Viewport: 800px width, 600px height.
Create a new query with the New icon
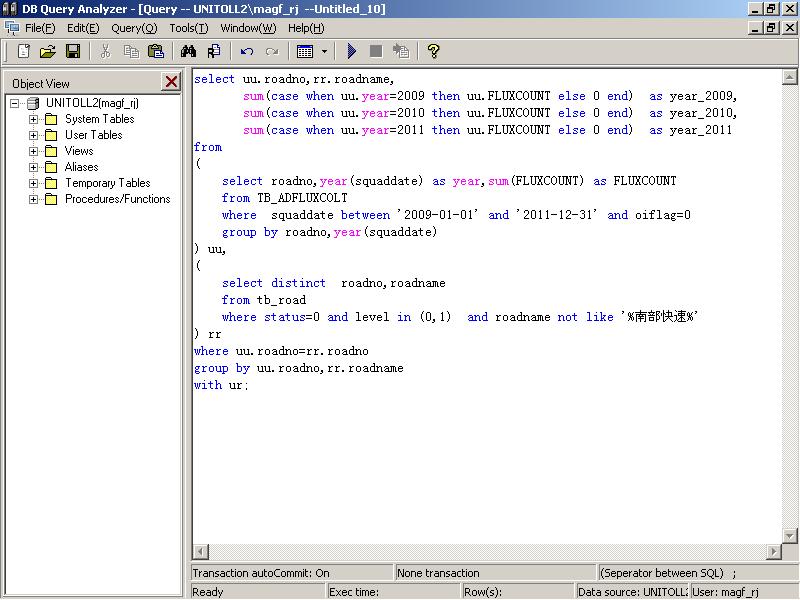tap(22, 51)
